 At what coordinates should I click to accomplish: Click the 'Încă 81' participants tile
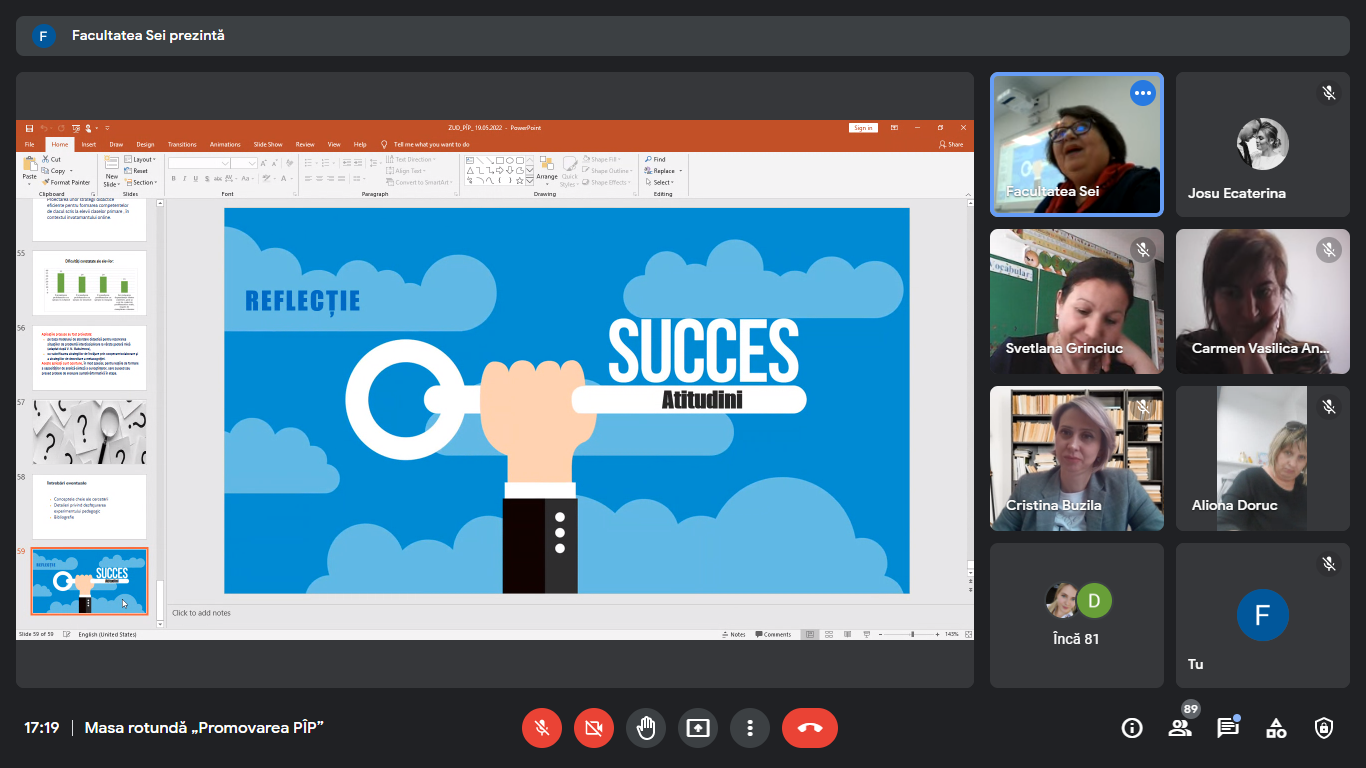1077,615
